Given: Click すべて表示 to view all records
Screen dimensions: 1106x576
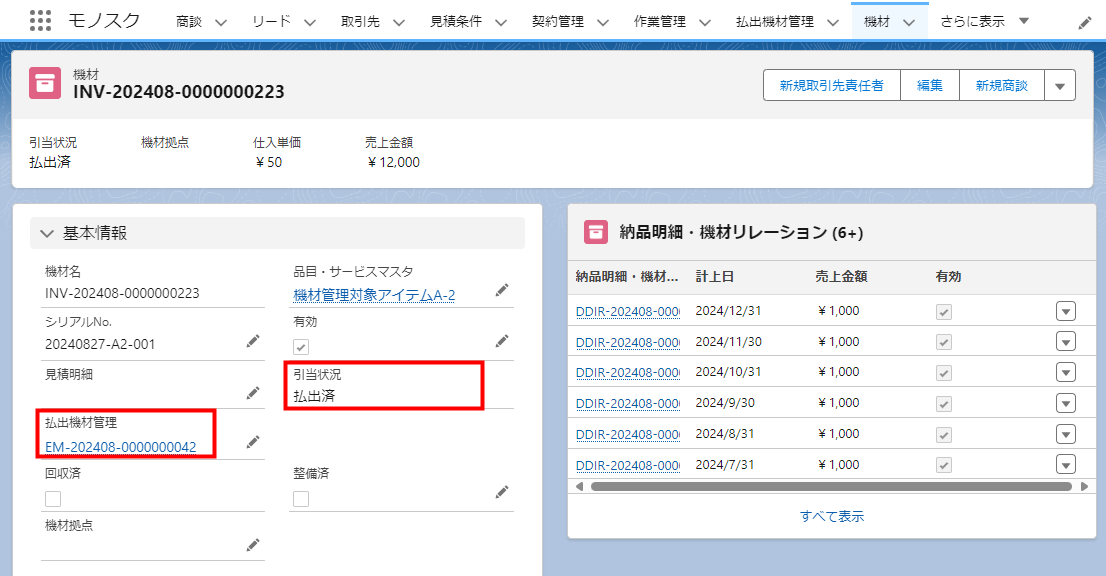Looking at the screenshot, I should [831, 517].
